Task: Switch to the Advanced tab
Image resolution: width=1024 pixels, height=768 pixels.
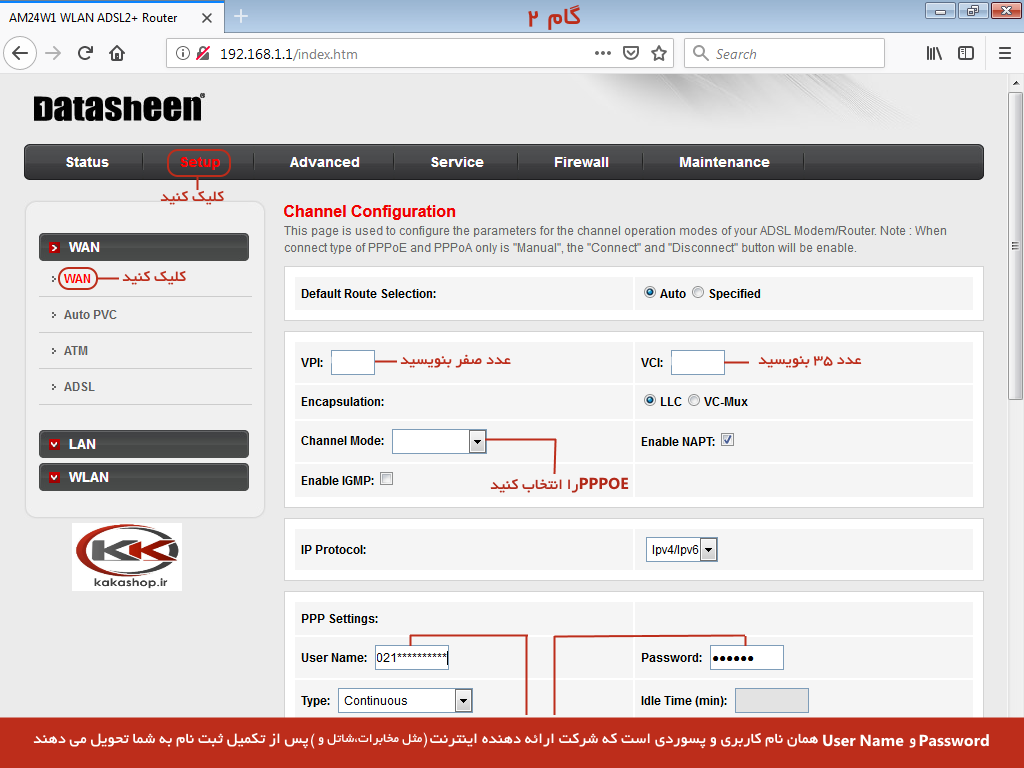Action: point(324,162)
